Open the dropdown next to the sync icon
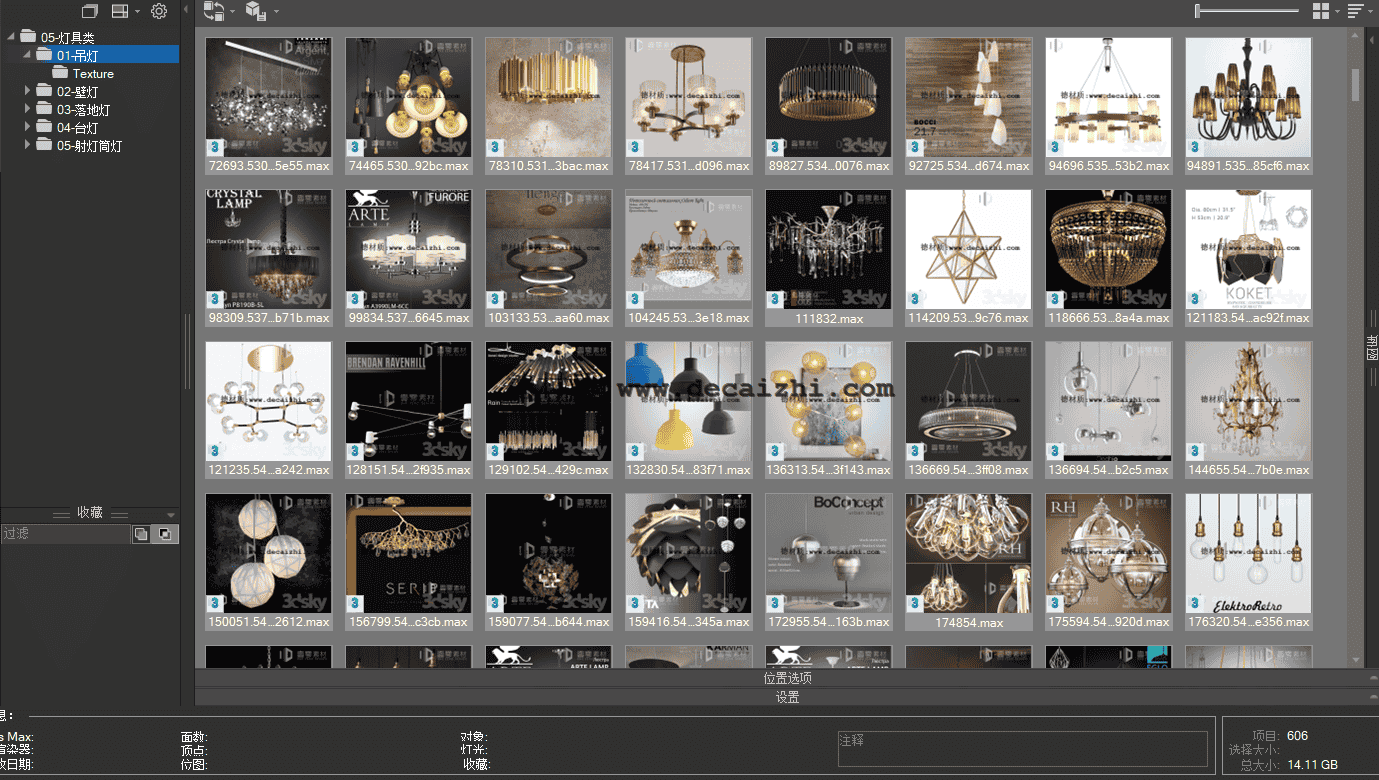The width and height of the screenshot is (1379, 780). (233, 11)
